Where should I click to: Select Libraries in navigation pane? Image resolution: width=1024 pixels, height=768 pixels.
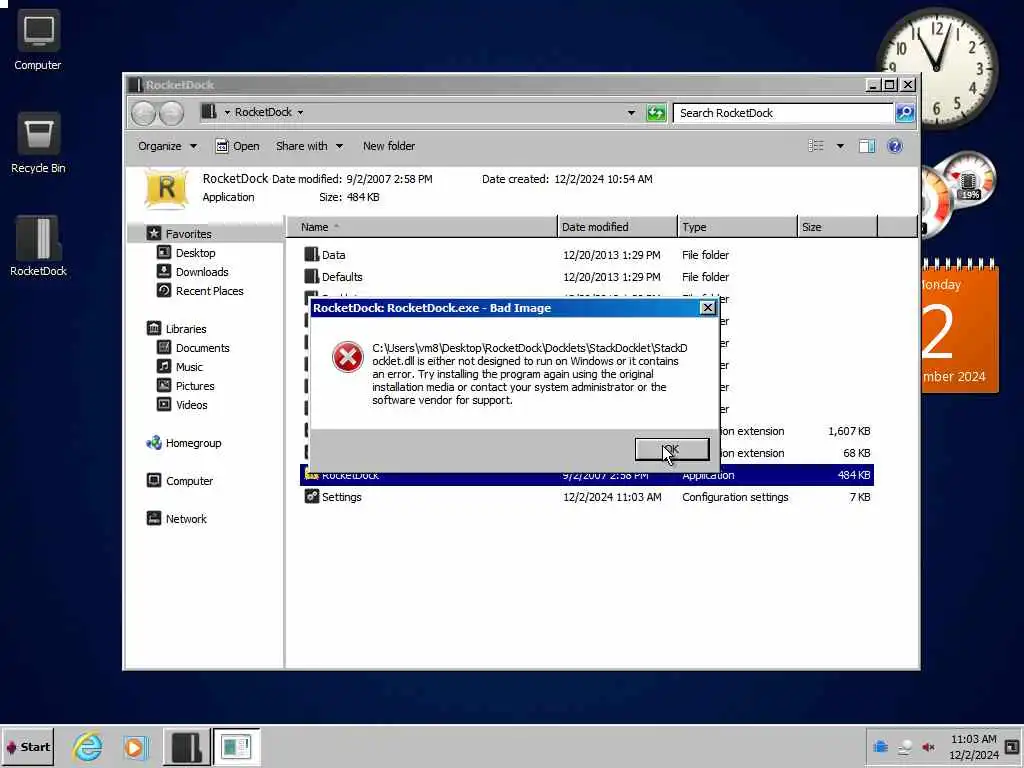(x=176, y=328)
